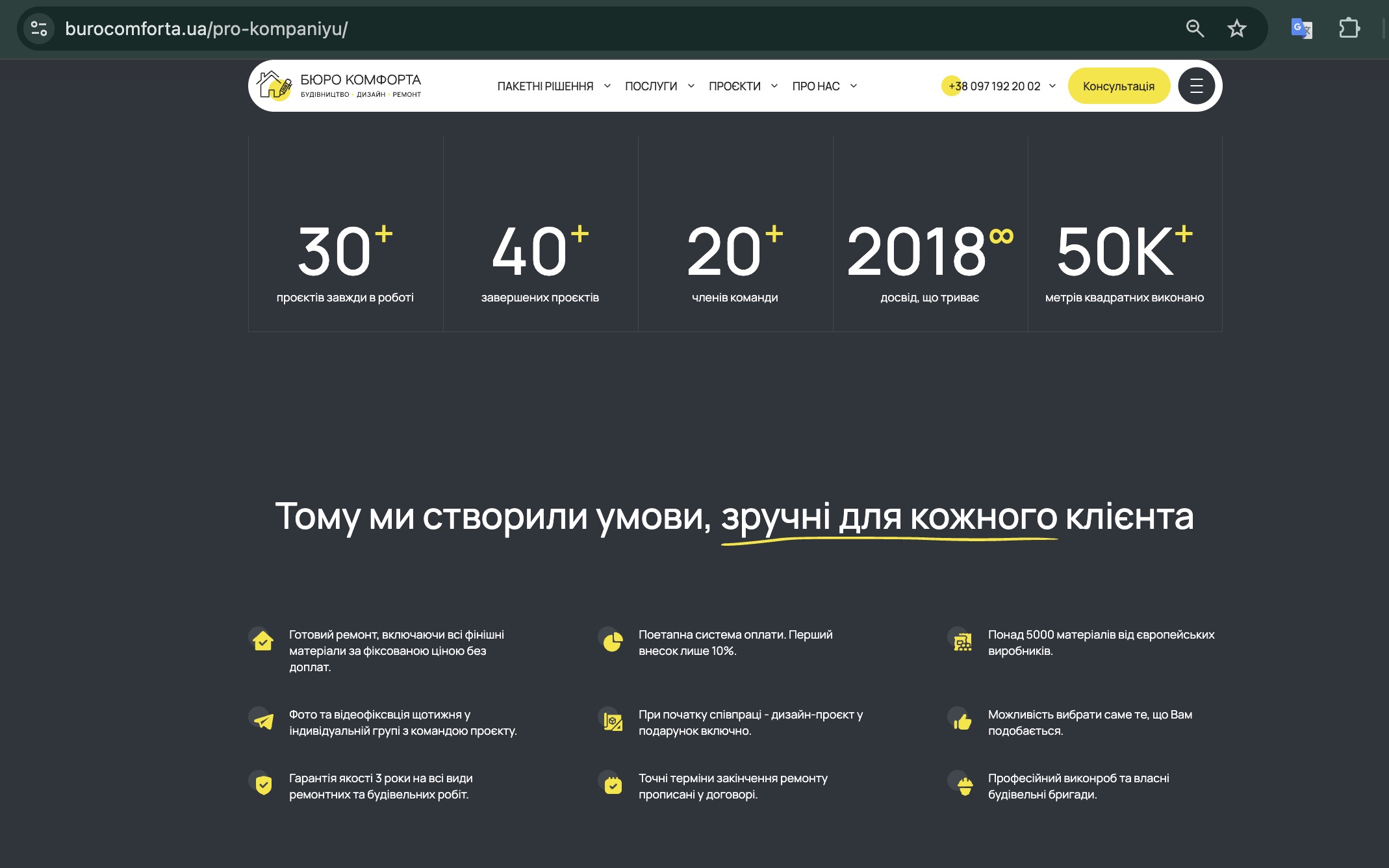This screenshot has height=868, width=1389.
Task: Click the pie chart payment icon
Action: click(612, 642)
